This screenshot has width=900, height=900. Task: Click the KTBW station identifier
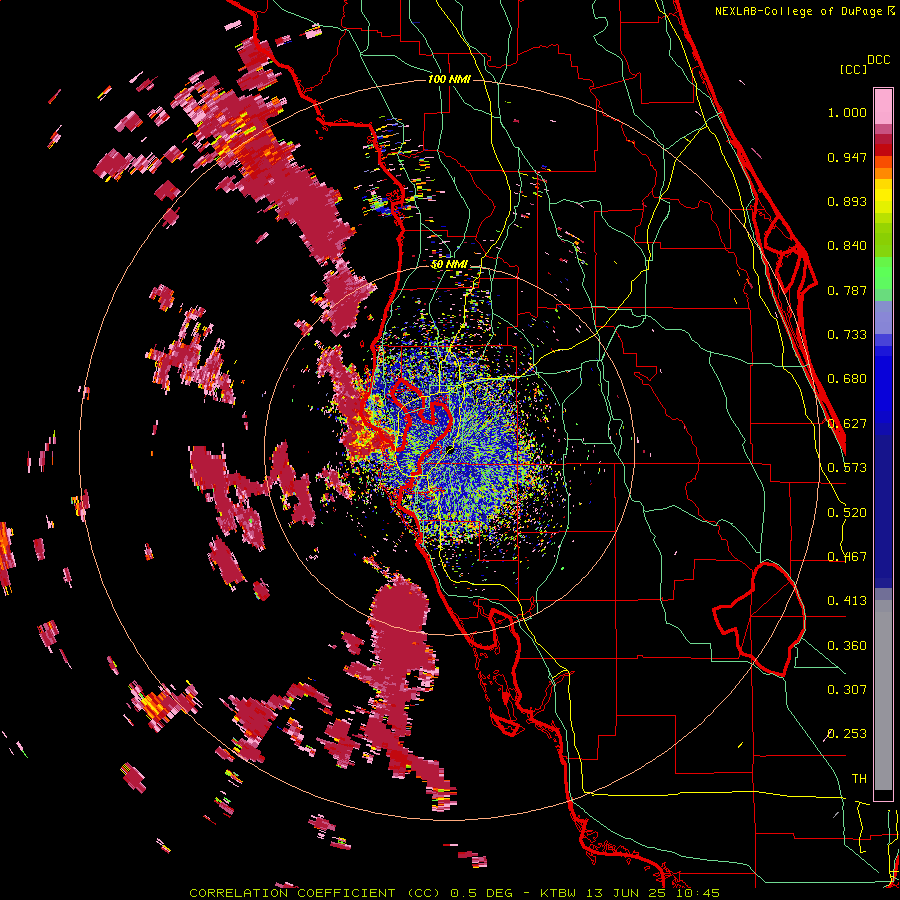point(560,893)
